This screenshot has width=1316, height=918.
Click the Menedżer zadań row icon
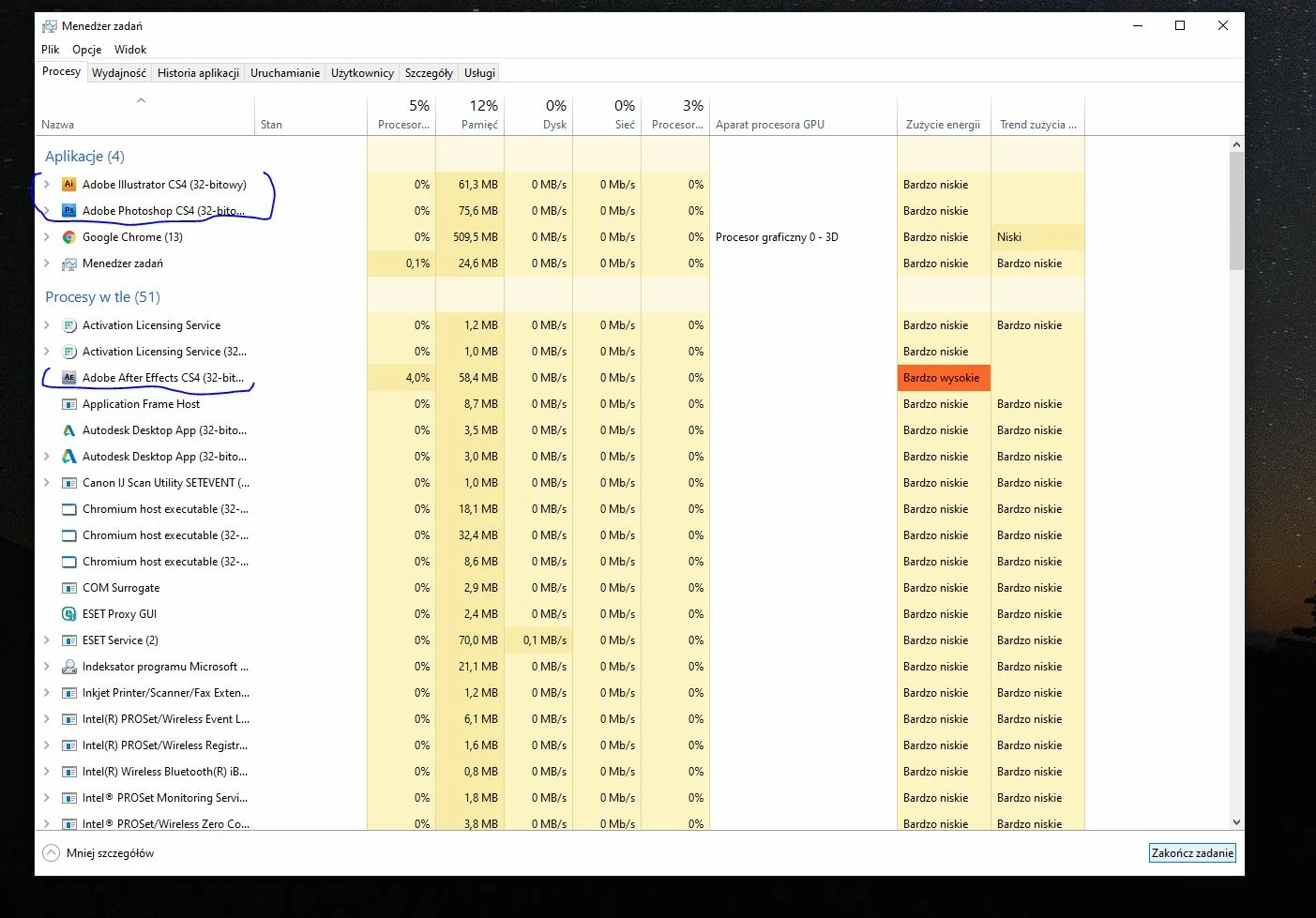pyautogui.click(x=68, y=263)
